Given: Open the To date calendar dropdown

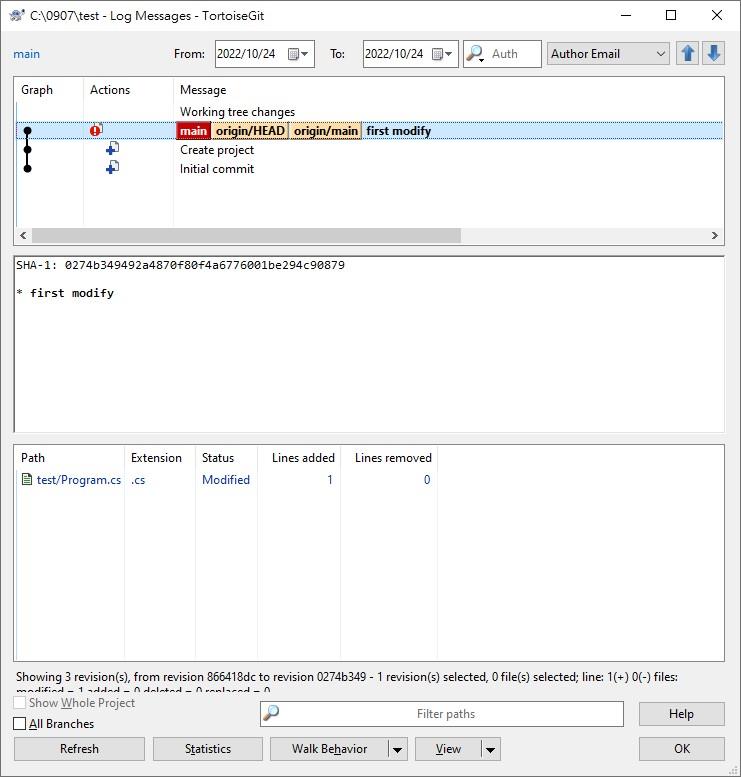Looking at the screenshot, I should point(444,54).
